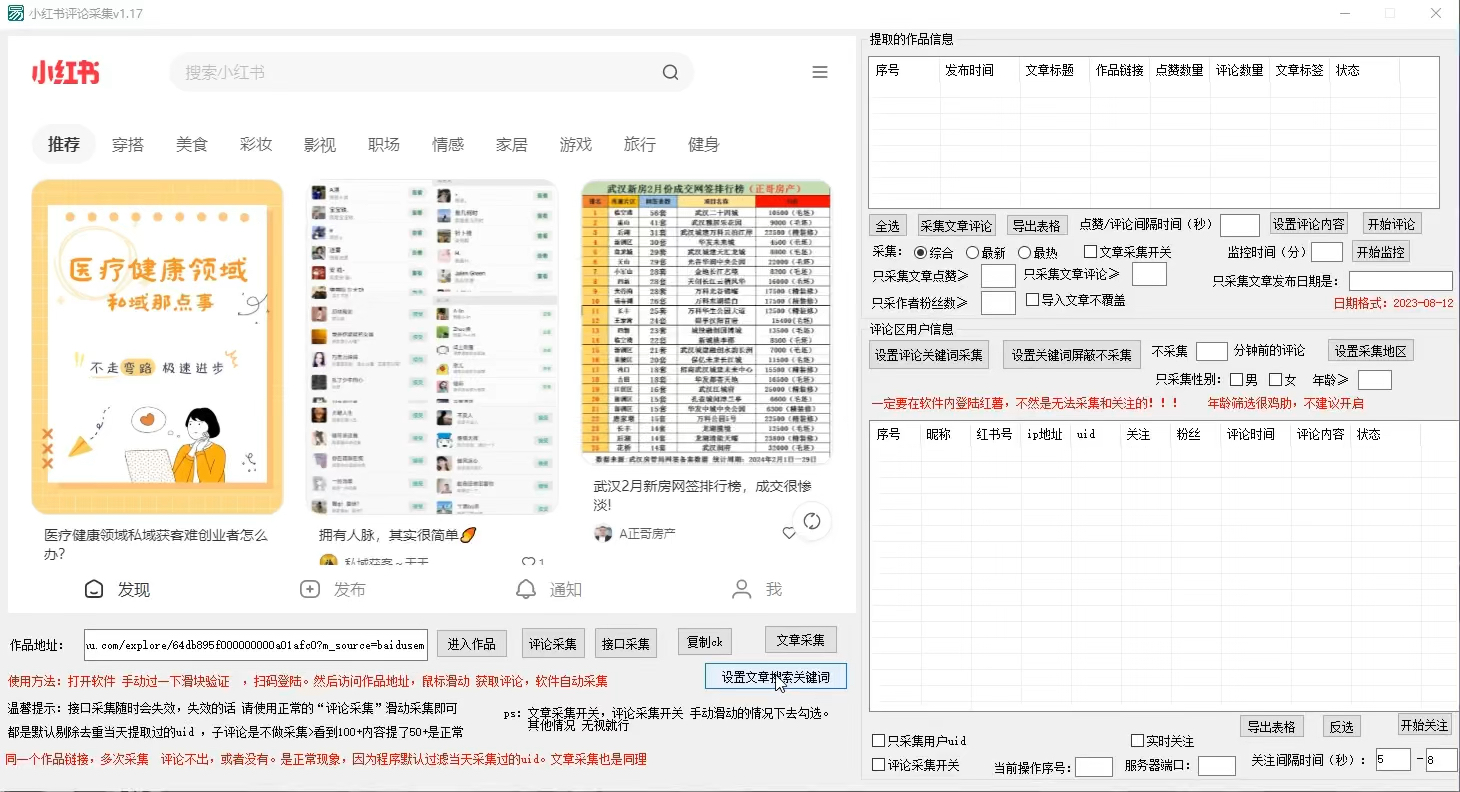Click the 发布 plus icon
The image size is (1460, 792).
[310, 589]
